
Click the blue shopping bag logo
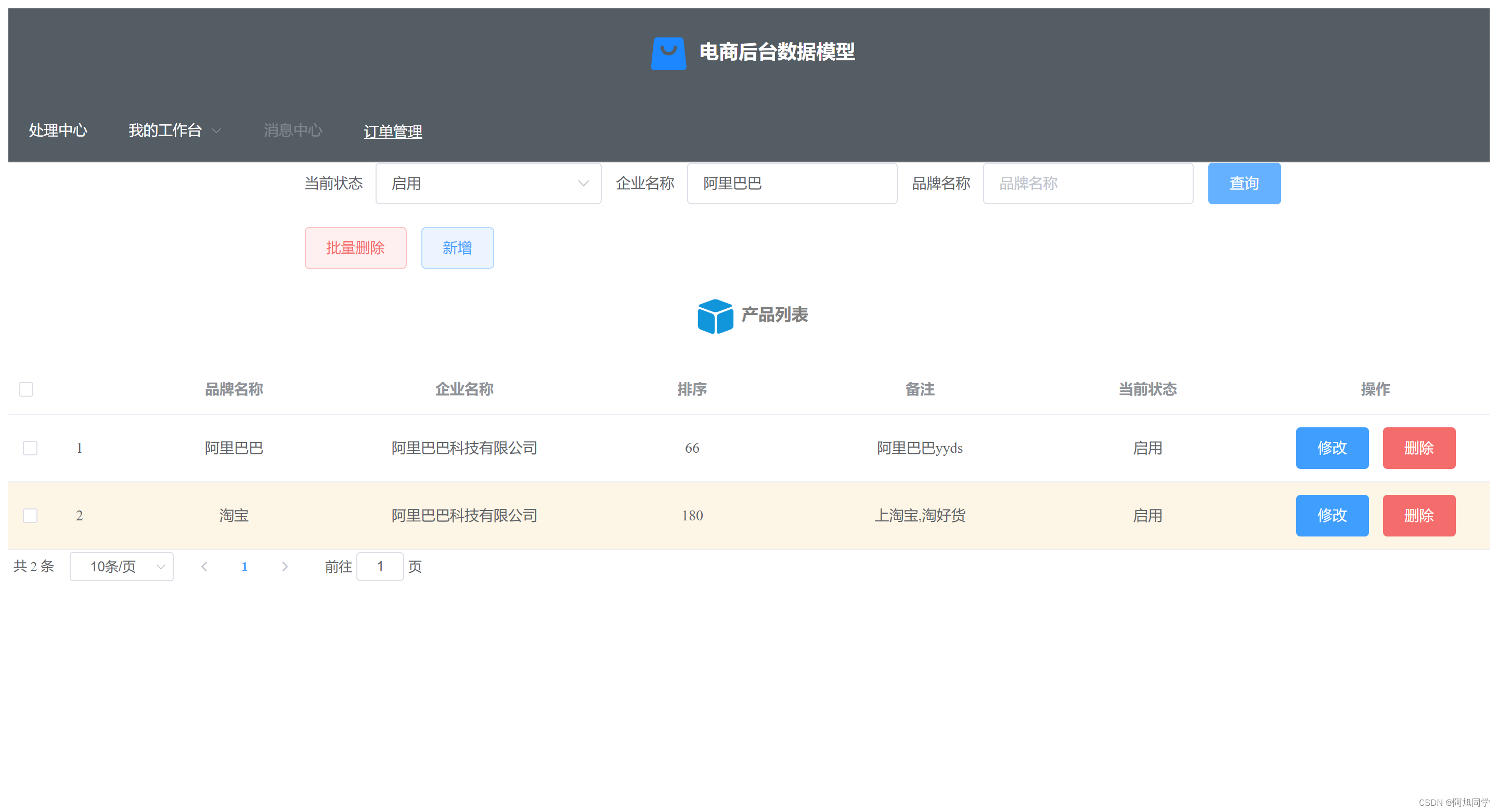[668, 53]
